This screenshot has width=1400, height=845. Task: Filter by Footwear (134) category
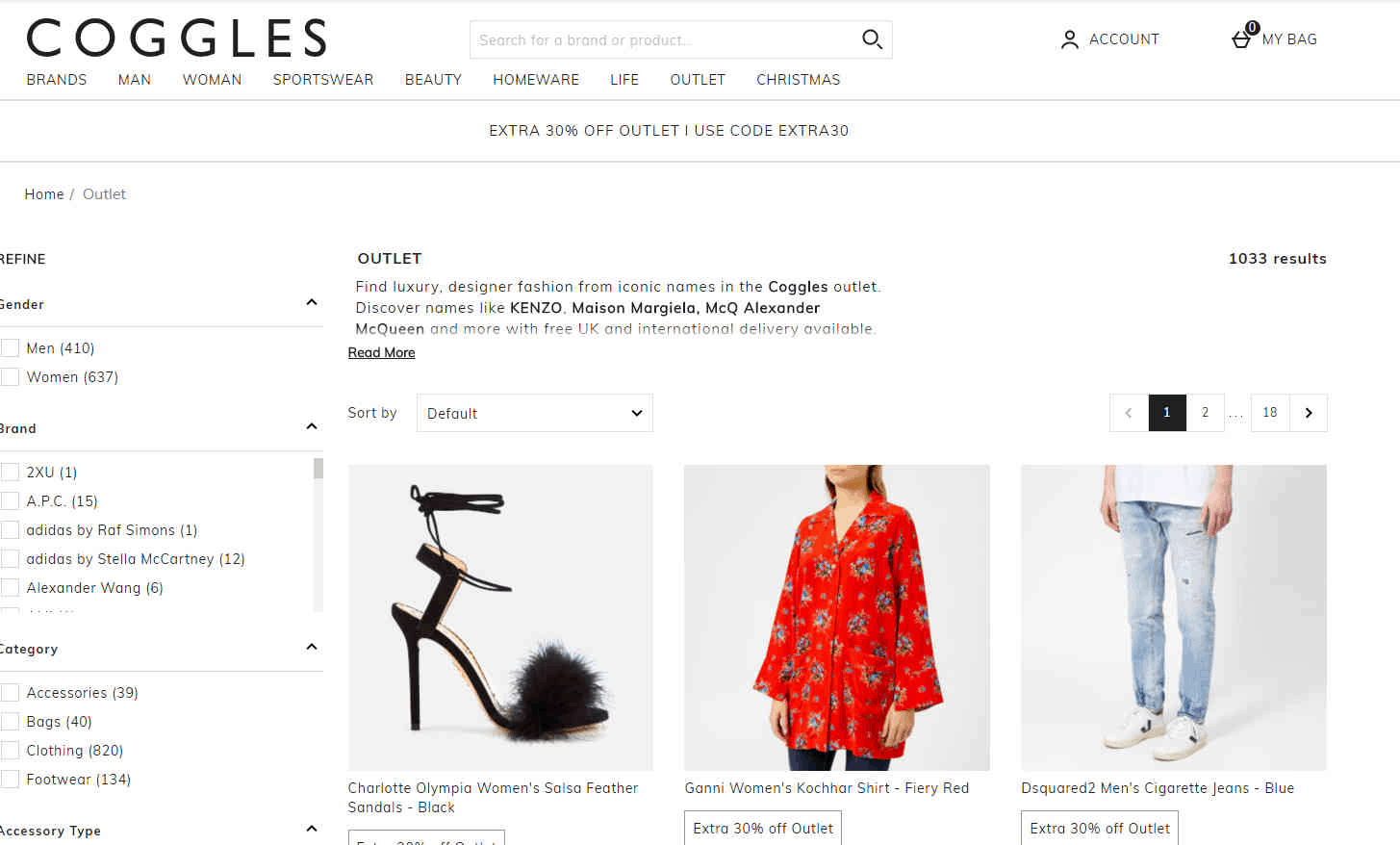11,779
